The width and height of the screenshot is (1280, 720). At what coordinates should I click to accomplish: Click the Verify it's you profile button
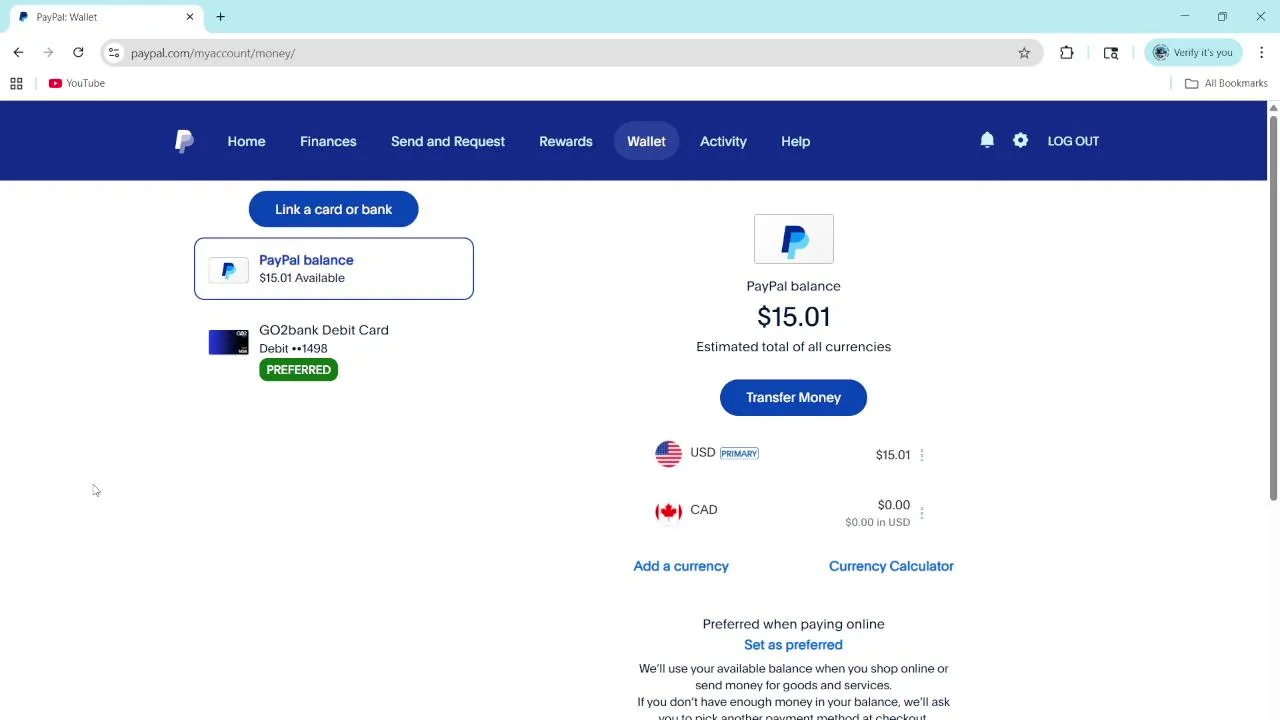point(1193,53)
